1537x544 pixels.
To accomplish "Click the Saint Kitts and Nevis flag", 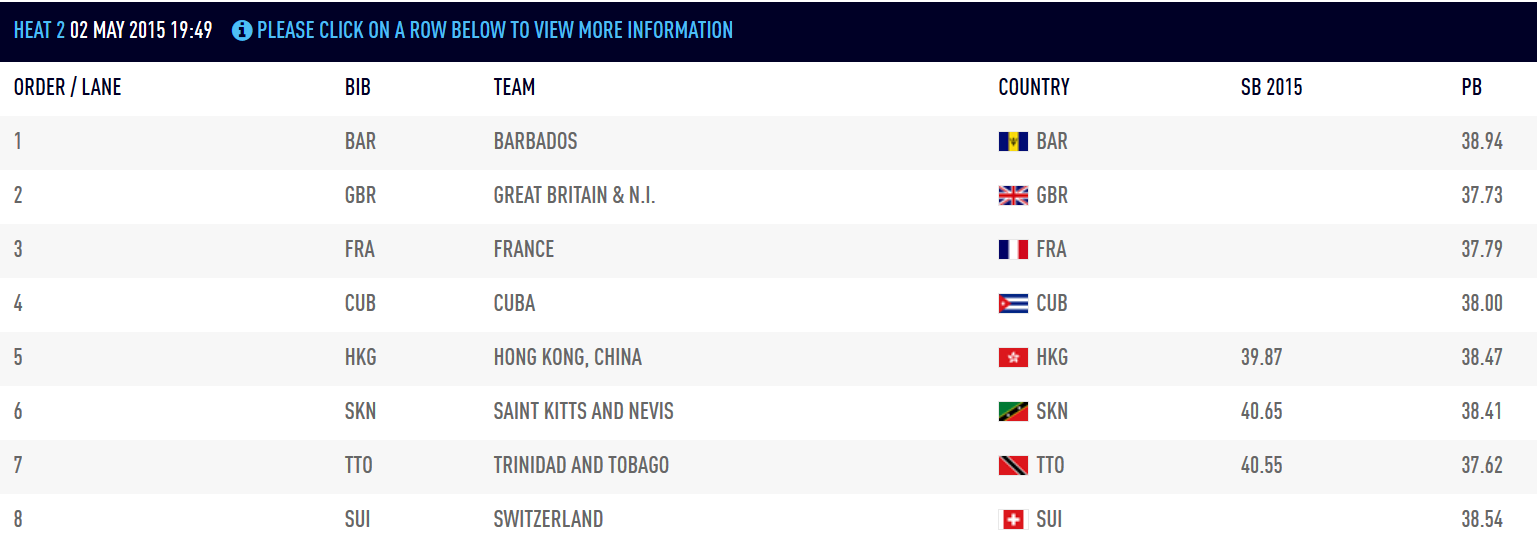I will point(1013,411).
